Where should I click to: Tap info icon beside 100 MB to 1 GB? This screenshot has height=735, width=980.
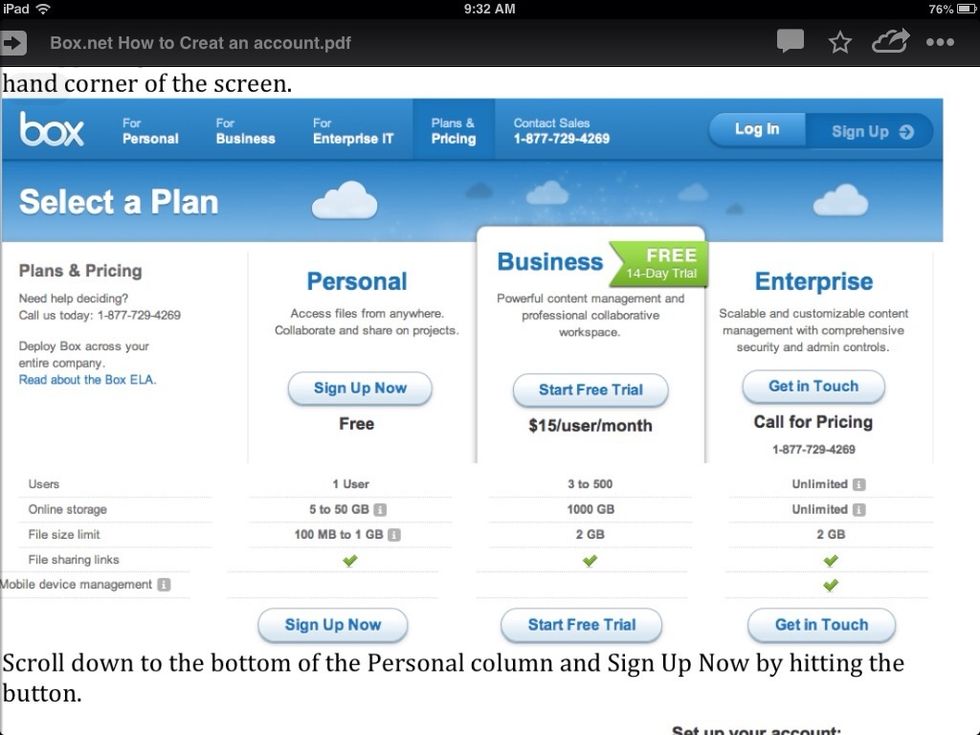click(x=394, y=535)
